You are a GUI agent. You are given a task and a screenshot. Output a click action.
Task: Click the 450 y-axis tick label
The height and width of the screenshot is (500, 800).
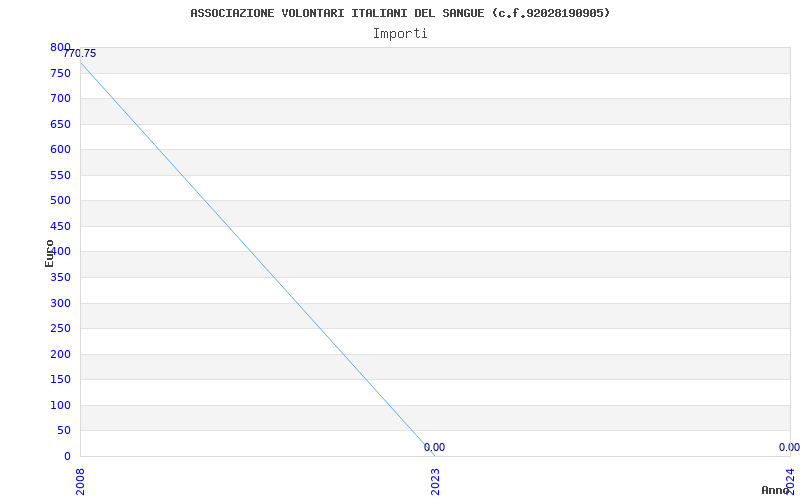[x=60, y=227]
